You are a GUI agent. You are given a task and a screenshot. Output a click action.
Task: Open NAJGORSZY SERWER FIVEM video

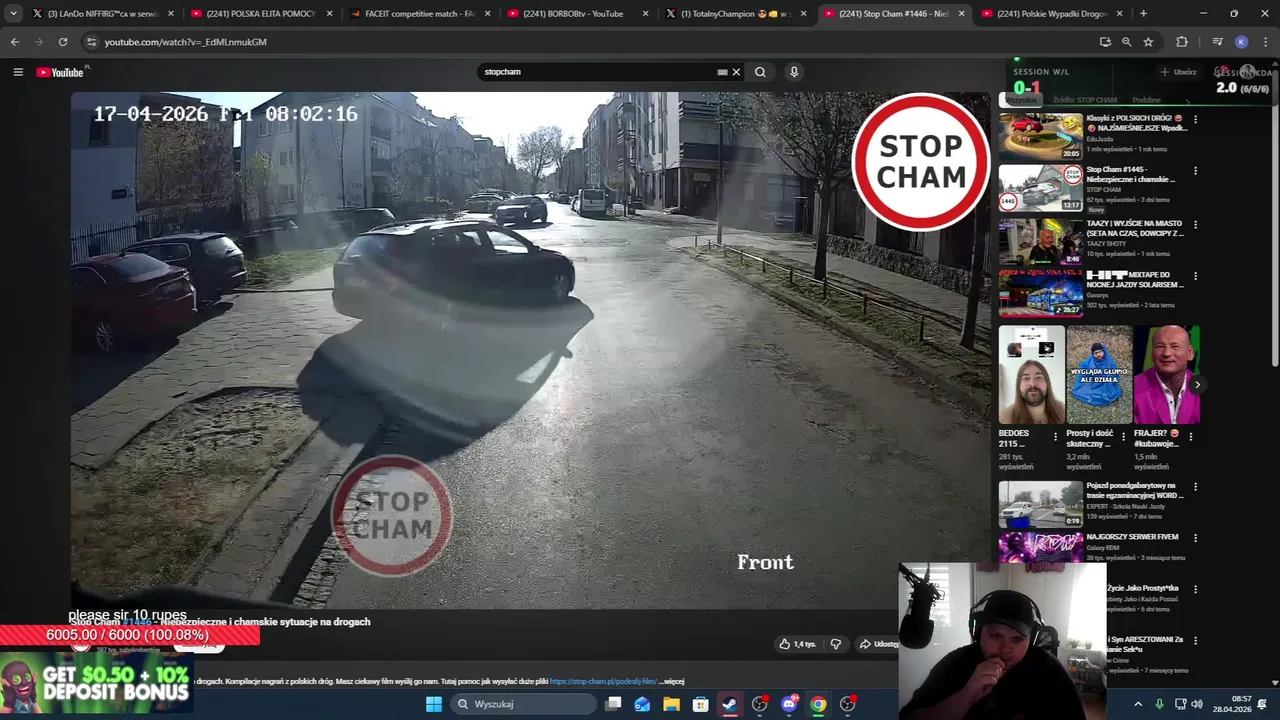pos(1040,547)
